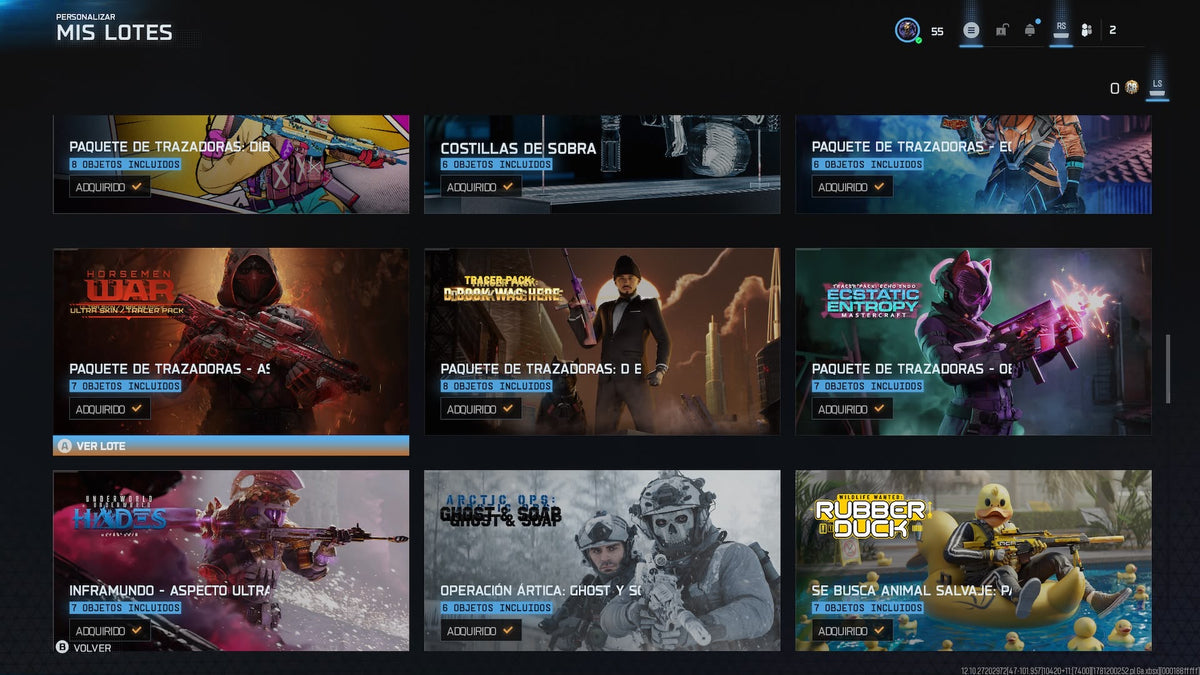Click the LS button prompt icon
Screen dimensions: 1200x675
1157,88
